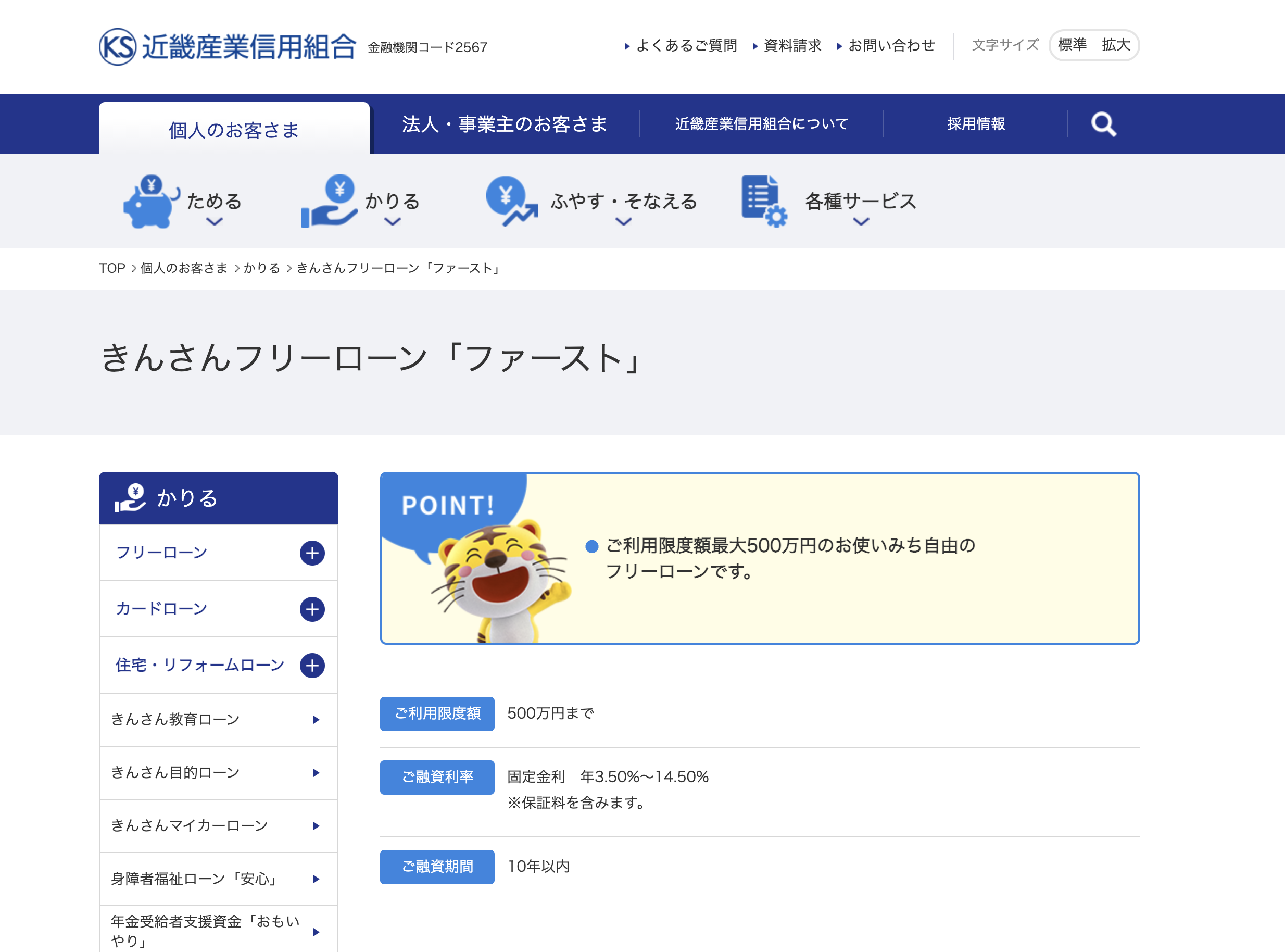
Task: Click the text 固定金利 年3.50%〜14.50%
Action: tap(608, 777)
